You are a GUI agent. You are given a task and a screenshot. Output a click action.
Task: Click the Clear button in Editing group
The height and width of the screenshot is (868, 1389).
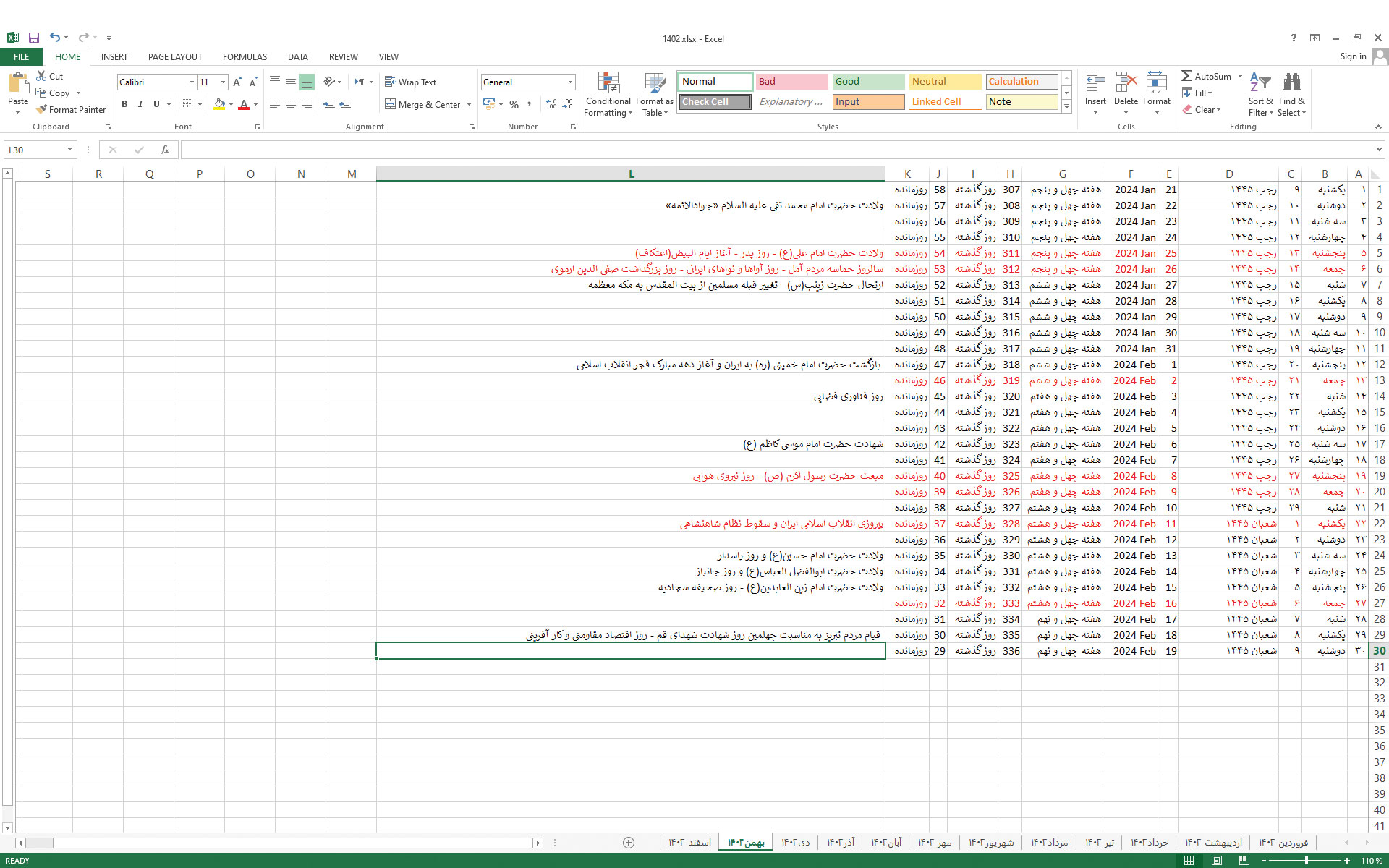tap(1202, 109)
